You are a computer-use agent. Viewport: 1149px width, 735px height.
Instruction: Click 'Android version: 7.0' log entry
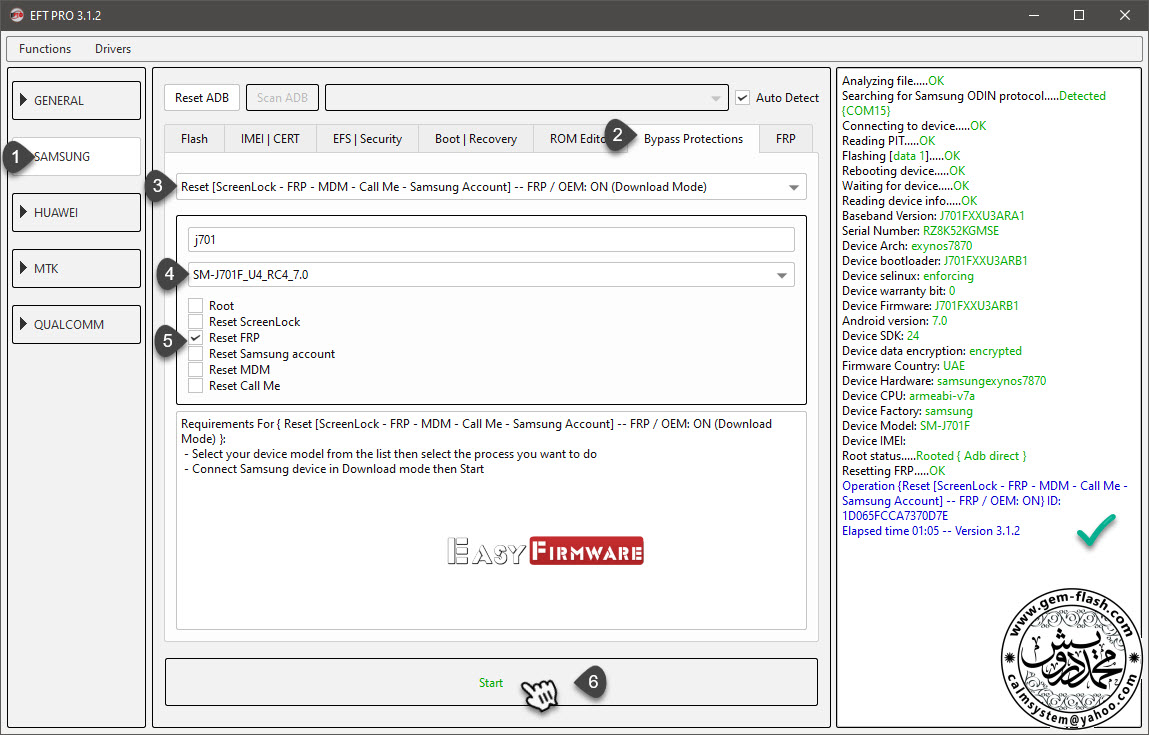895,321
